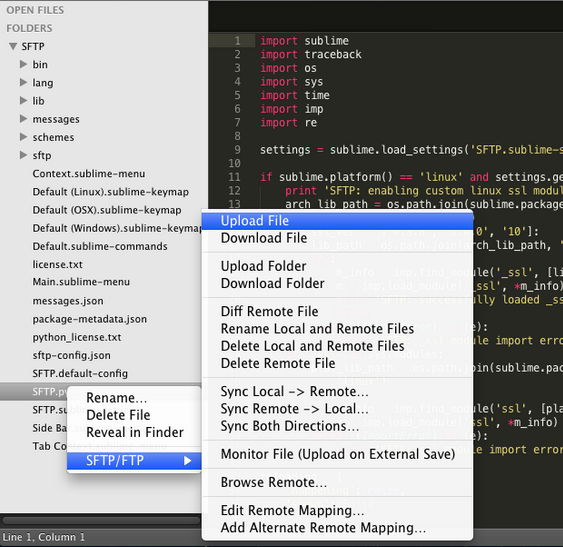The image size is (563, 547).
Task: Collapse the SFTP root folder triangle
Action: coord(13,46)
